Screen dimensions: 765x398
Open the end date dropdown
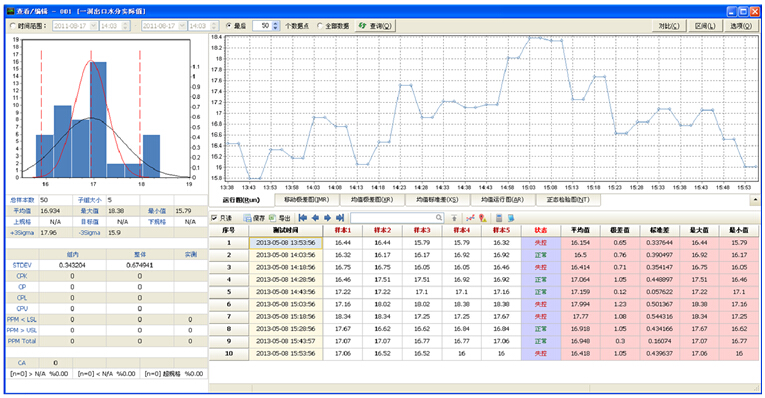point(182,26)
